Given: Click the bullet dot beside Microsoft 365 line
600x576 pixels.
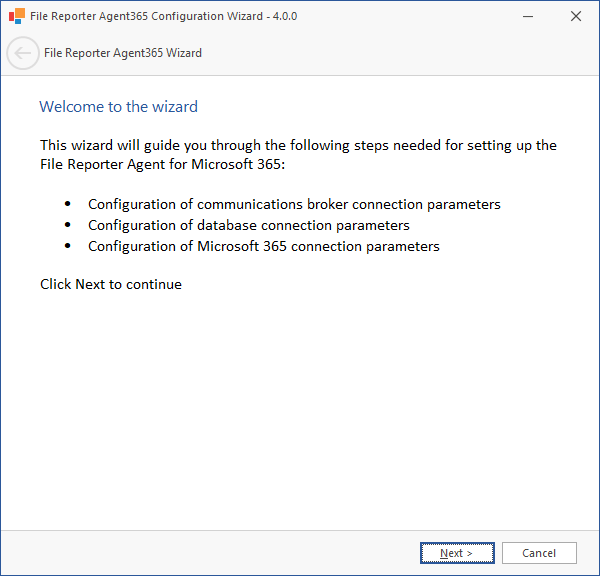Looking at the screenshot, I should (68, 246).
